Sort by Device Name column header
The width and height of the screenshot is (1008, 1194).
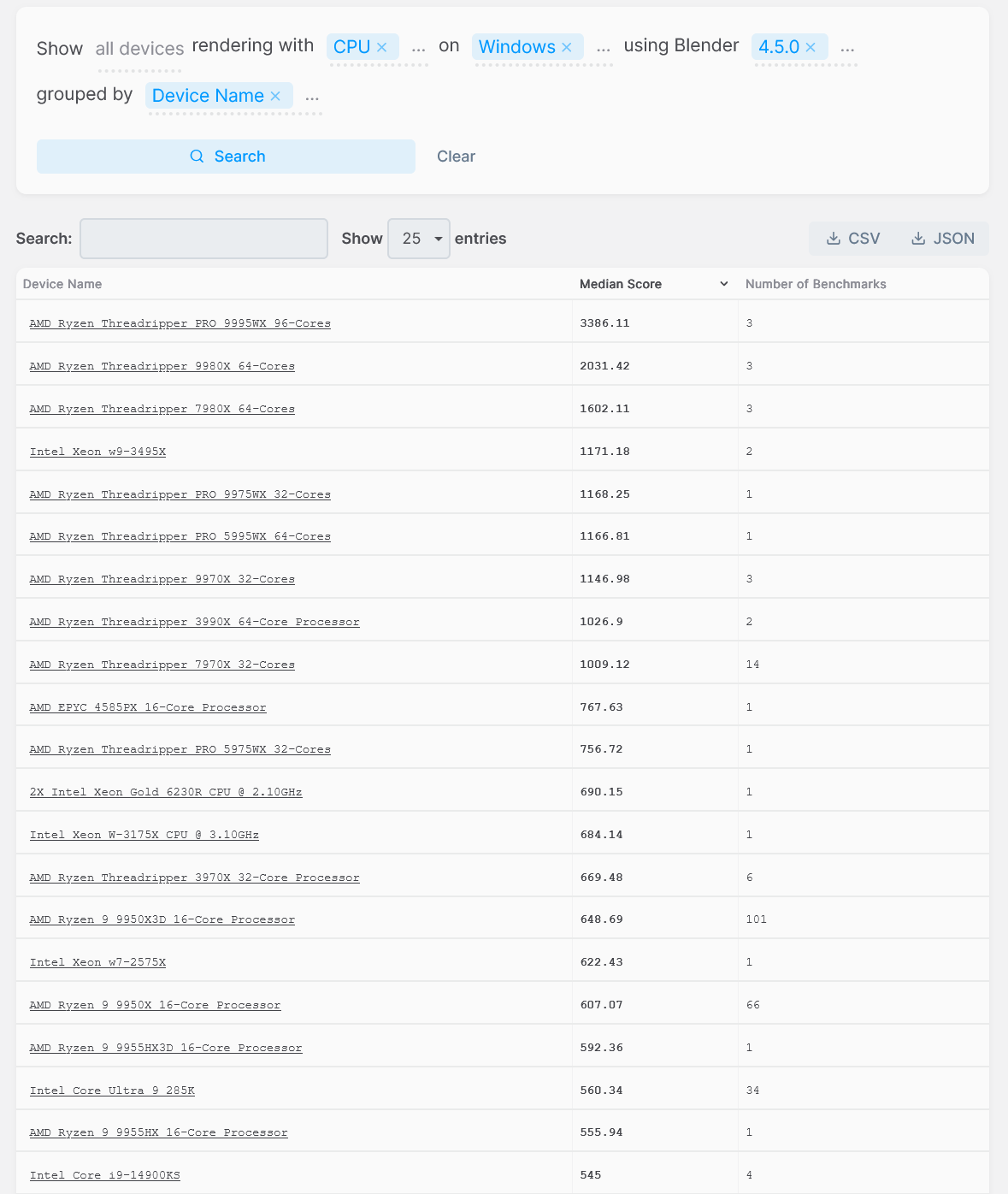pyautogui.click(x=62, y=284)
